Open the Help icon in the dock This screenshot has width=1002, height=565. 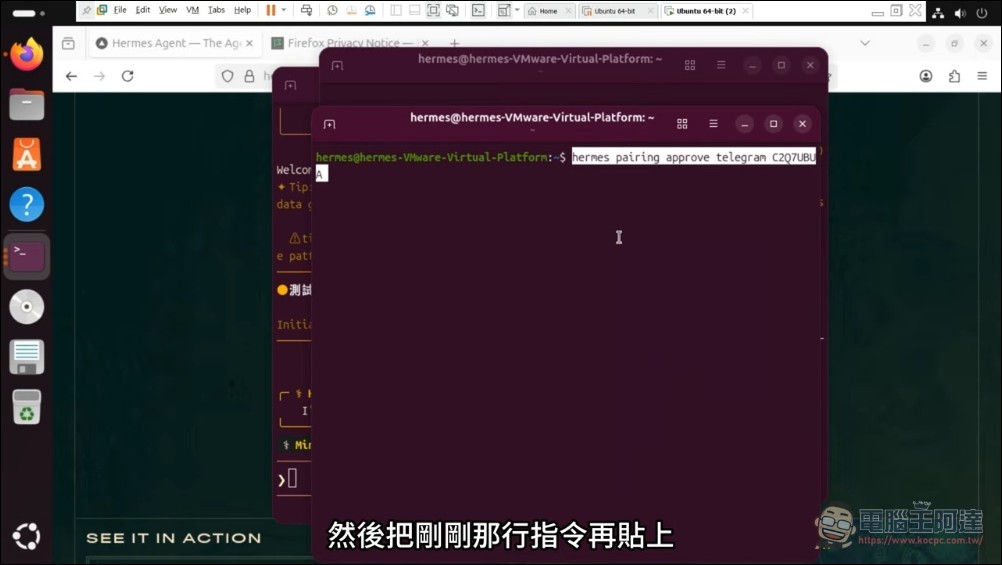tap(26, 205)
